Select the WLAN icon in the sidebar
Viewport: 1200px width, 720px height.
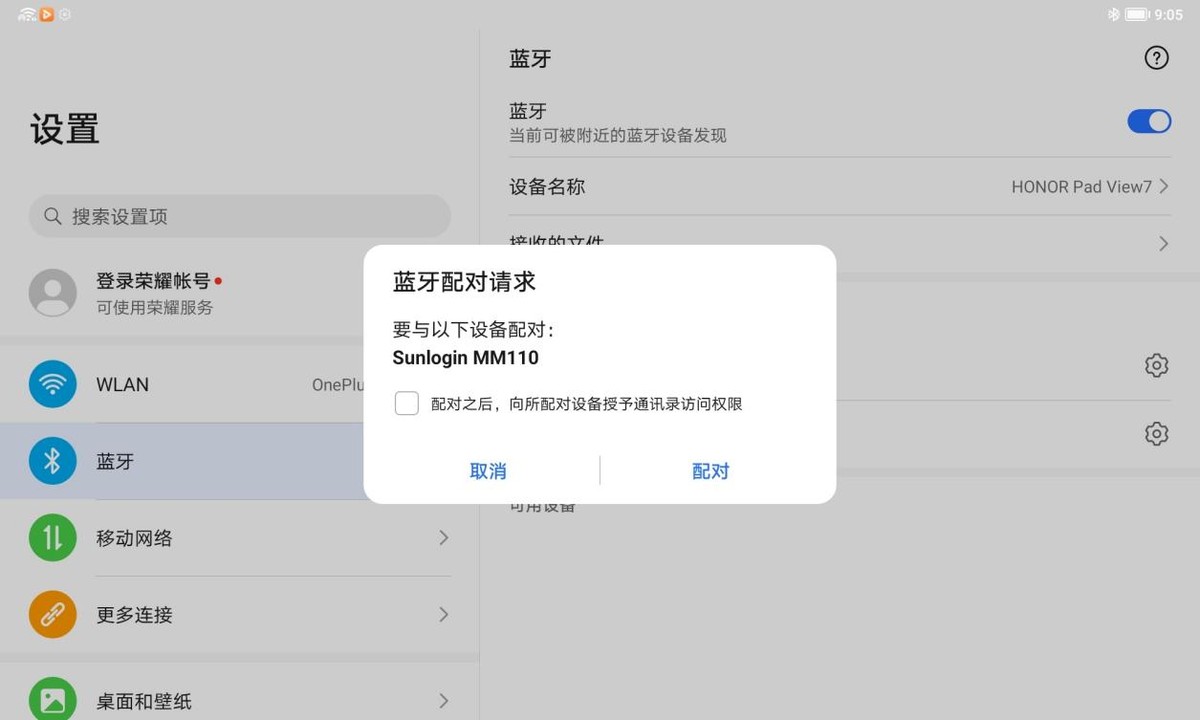click(x=52, y=384)
